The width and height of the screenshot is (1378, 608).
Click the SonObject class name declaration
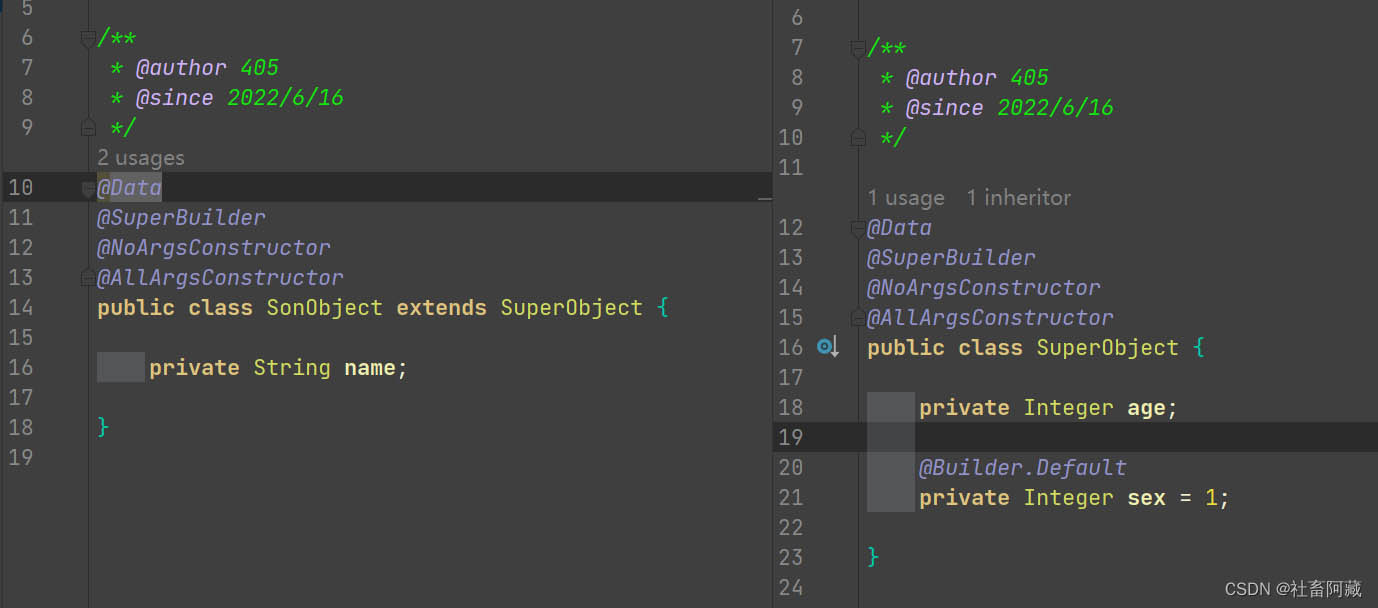coord(324,308)
